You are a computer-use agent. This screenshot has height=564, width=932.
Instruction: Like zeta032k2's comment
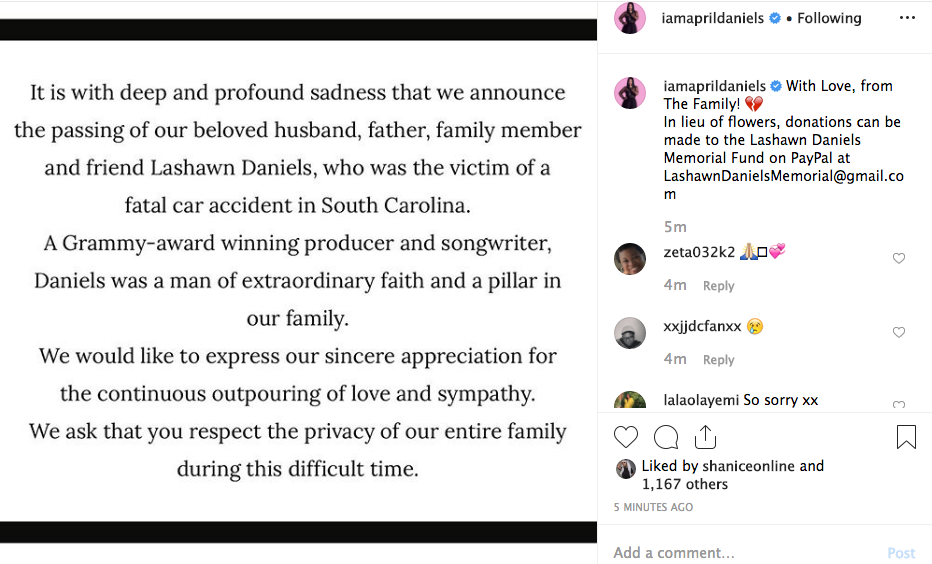tap(899, 259)
